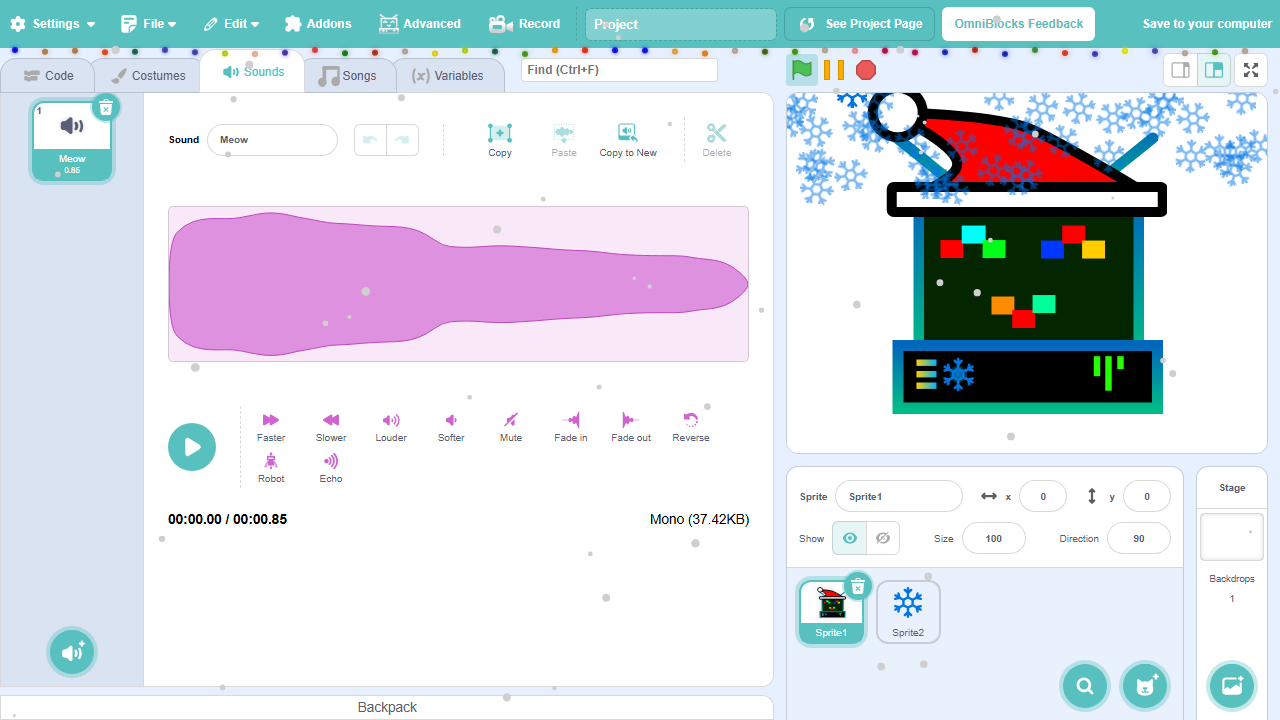
Task: Edit the Sound name field Meow
Action: click(x=272, y=140)
